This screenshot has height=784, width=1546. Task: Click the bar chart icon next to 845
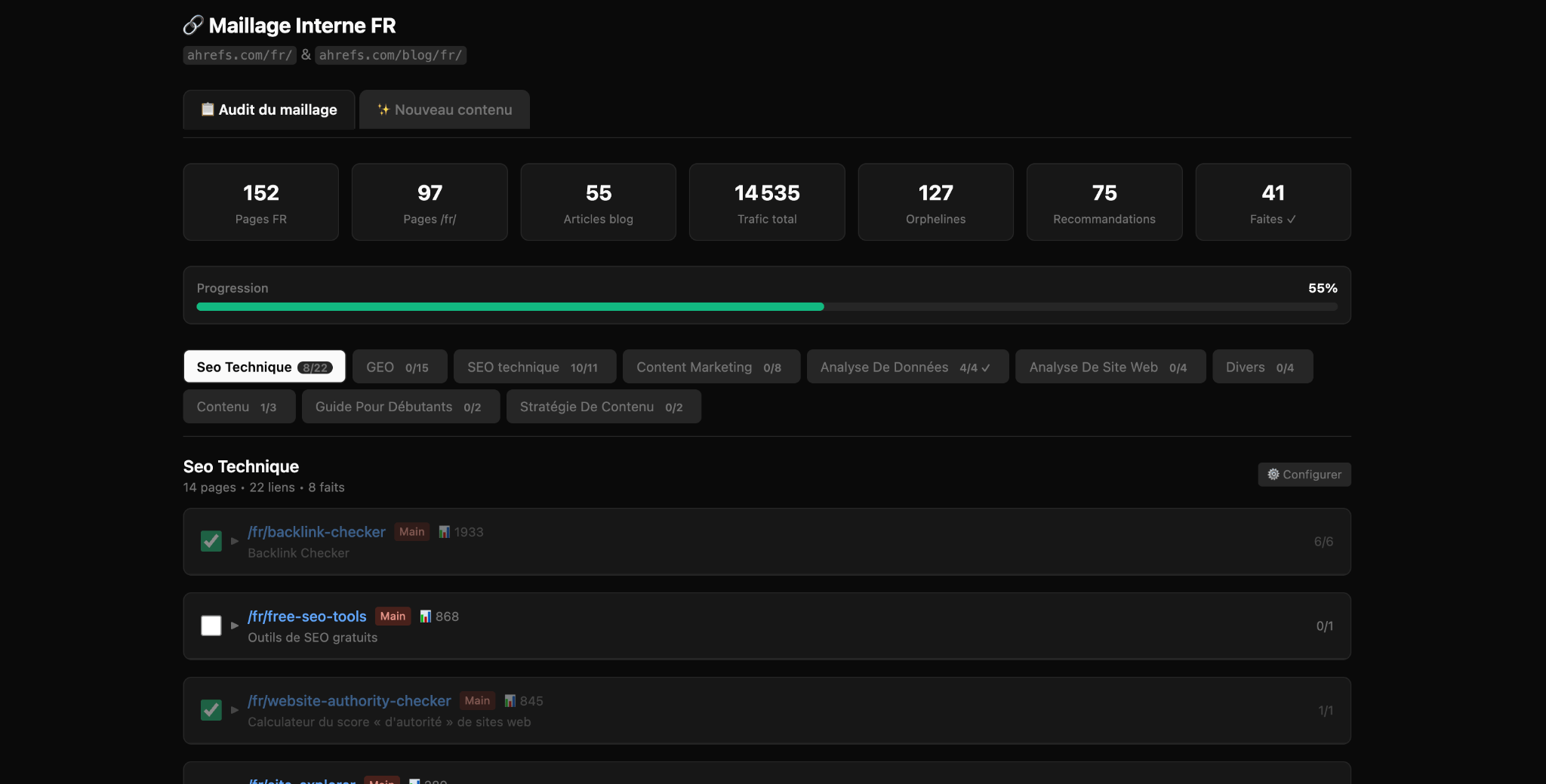tap(510, 701)
